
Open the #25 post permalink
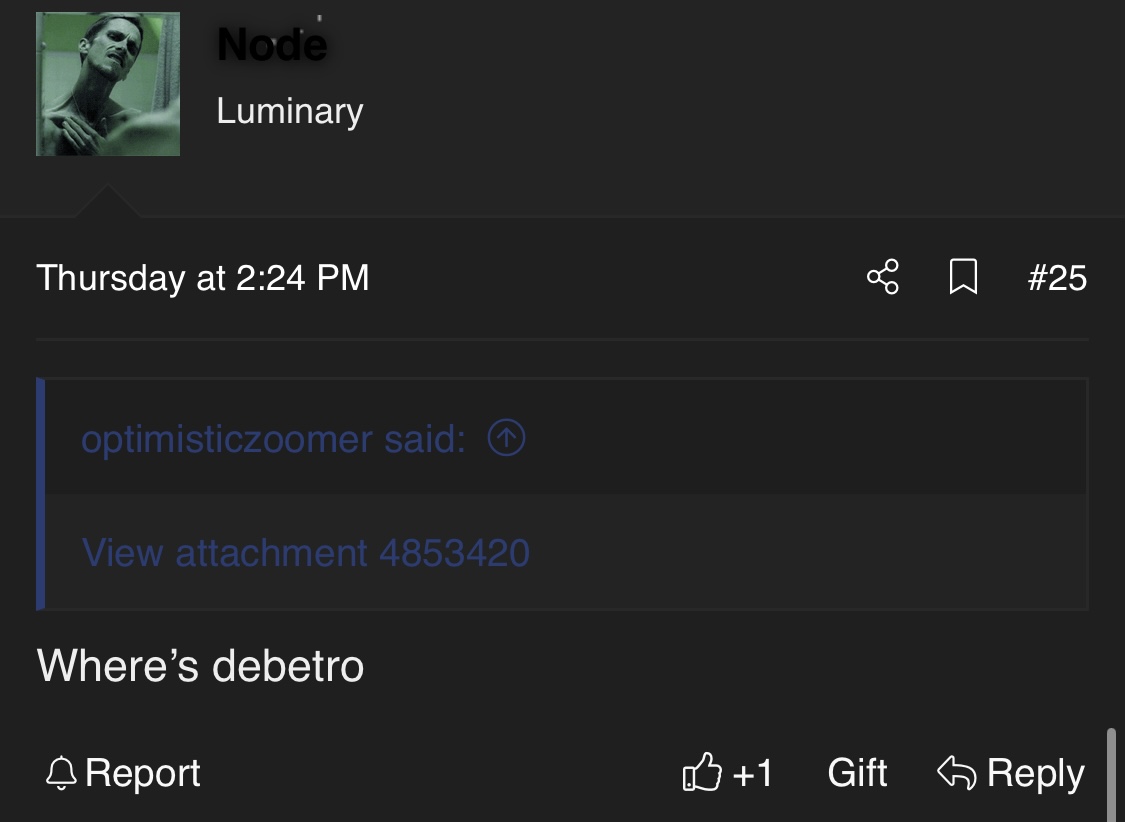[1057, 278]
